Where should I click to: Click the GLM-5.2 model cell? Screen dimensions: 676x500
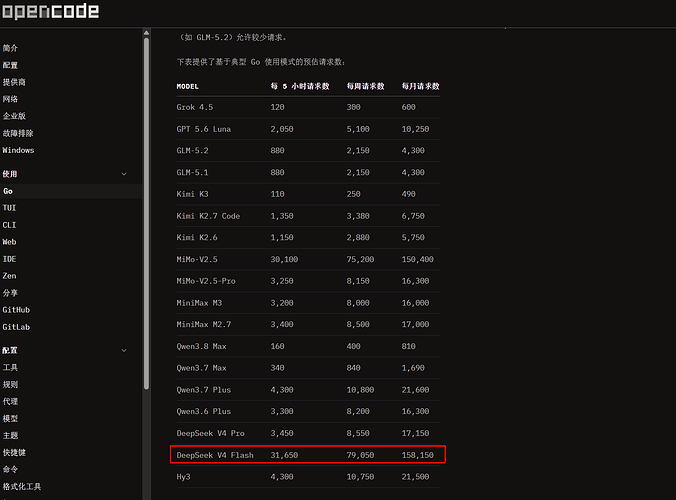point(192,151)
